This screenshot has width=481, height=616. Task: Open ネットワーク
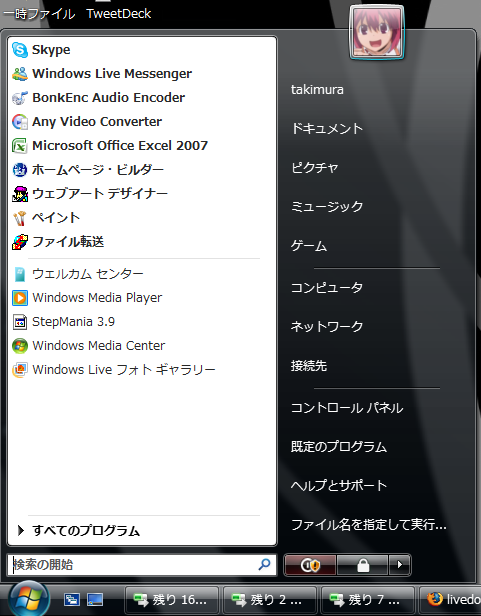click(x=327, y=326)
